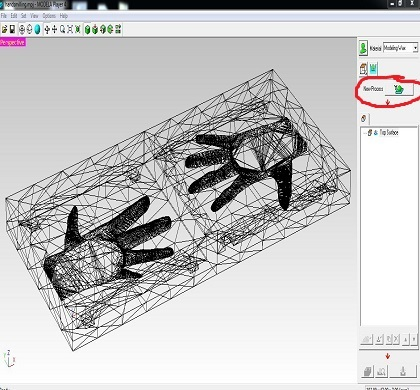Activate the magnifier zoom tool
Image resolution: width=420 pixels, height=390 pixels.
(62, 29)
